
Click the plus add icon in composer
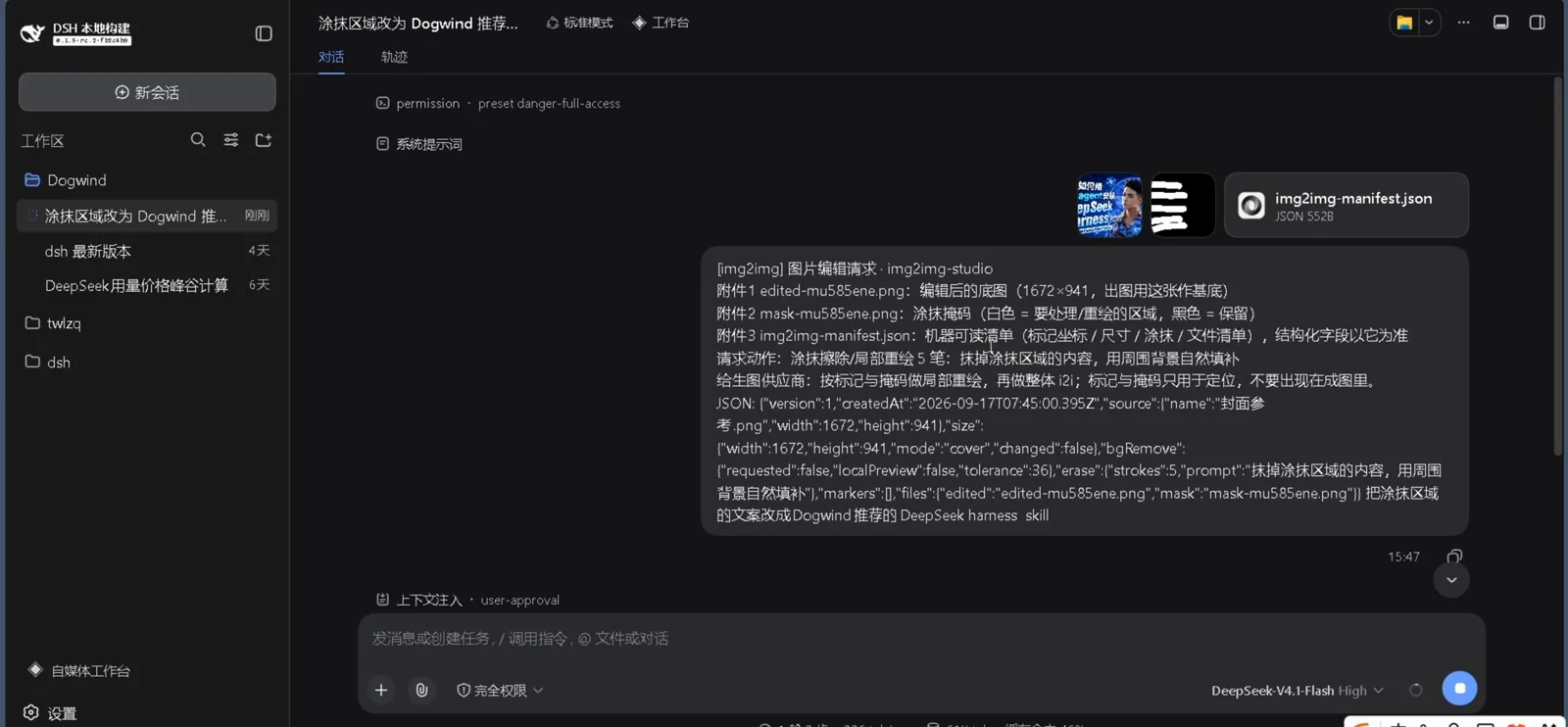[x=381, y=690]
